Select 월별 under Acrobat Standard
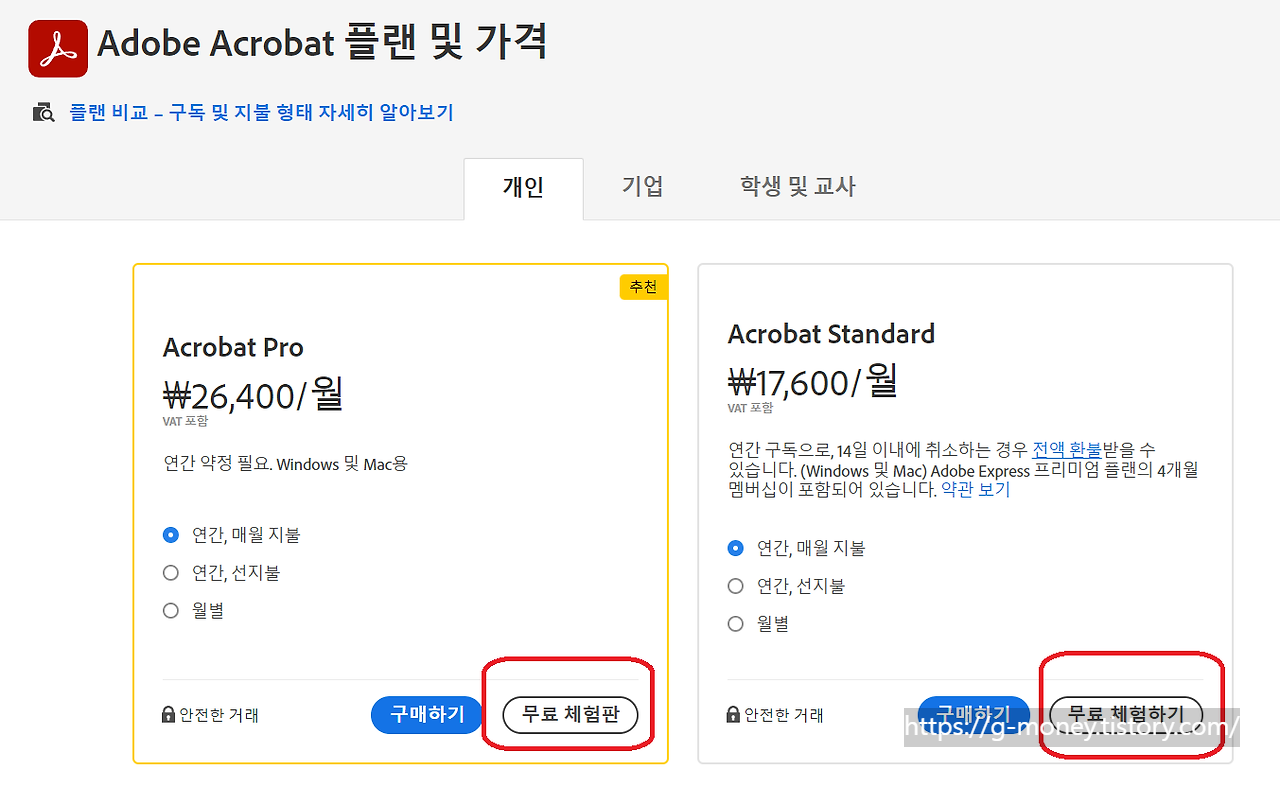Image resolution: width=1280 pixels, height=787 pixels. 736,624
